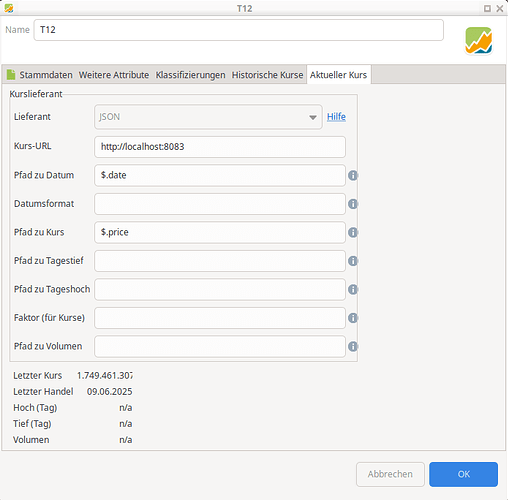
Task: Click info icon beside Faktor (für Kurse)
Action: 353,318
